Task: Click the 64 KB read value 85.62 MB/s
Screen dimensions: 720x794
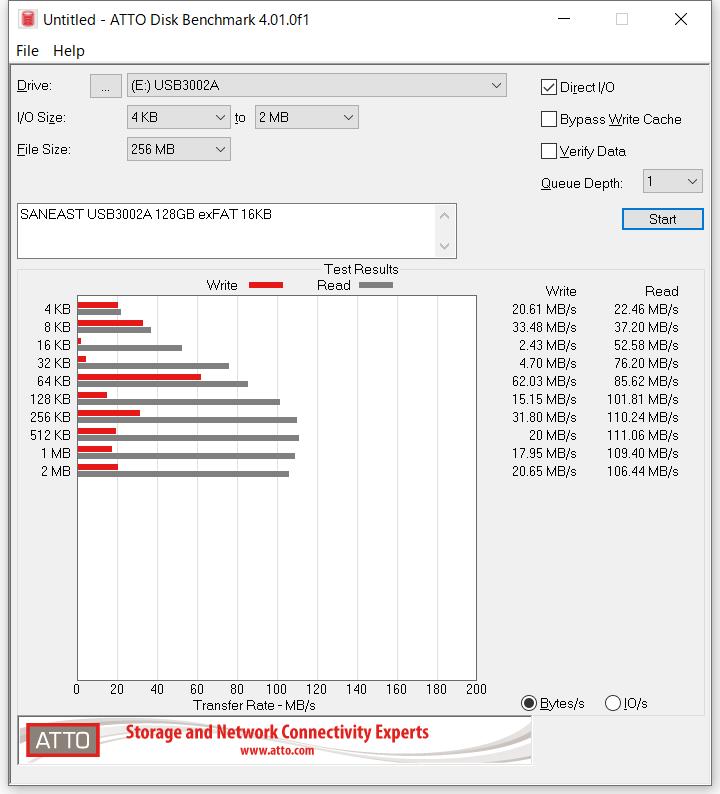Action: click(646, 381)
